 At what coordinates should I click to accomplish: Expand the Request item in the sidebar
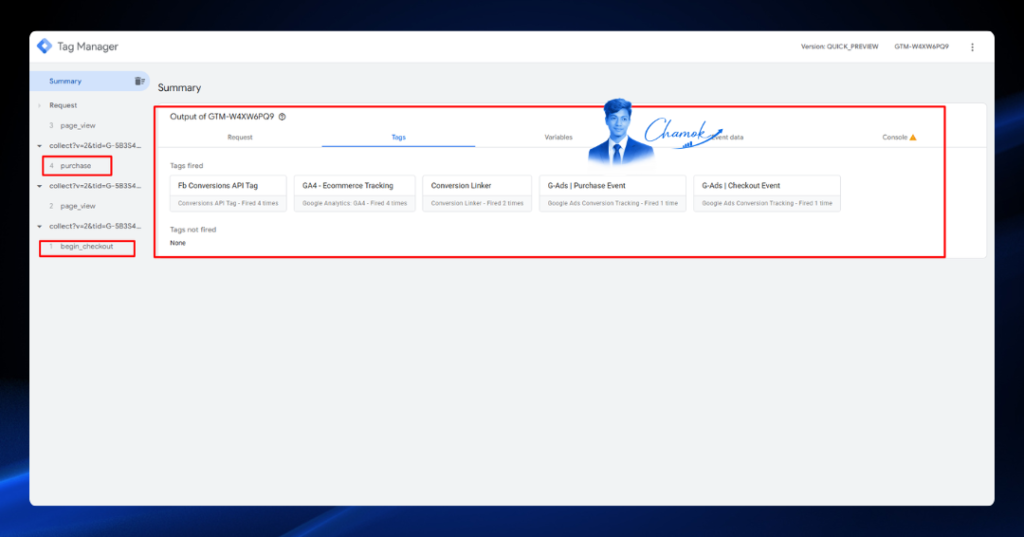coord(40,105)
